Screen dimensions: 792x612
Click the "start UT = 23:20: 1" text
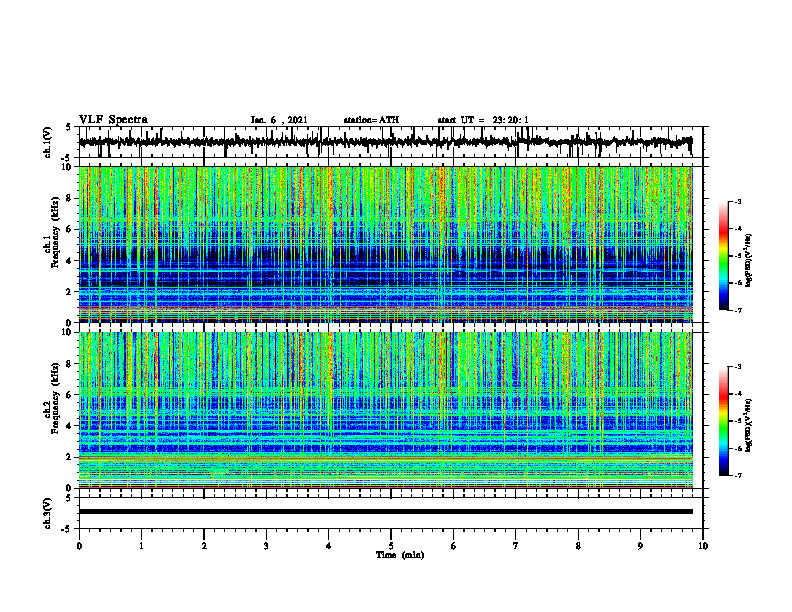click(x=483, y=120)
